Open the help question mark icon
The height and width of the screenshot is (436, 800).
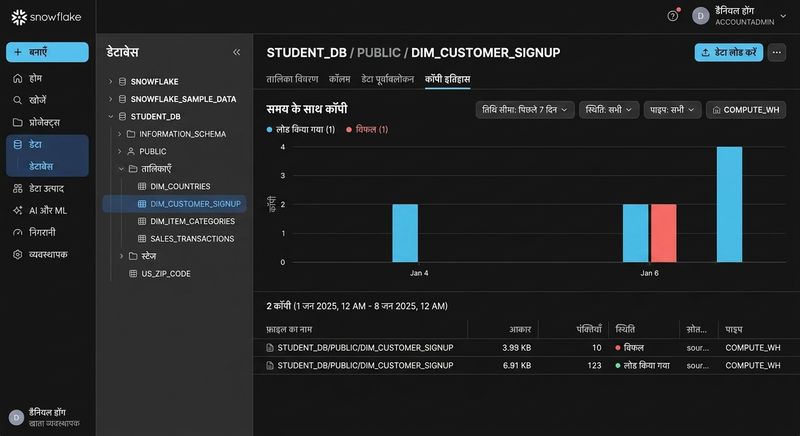coord(672,16)
